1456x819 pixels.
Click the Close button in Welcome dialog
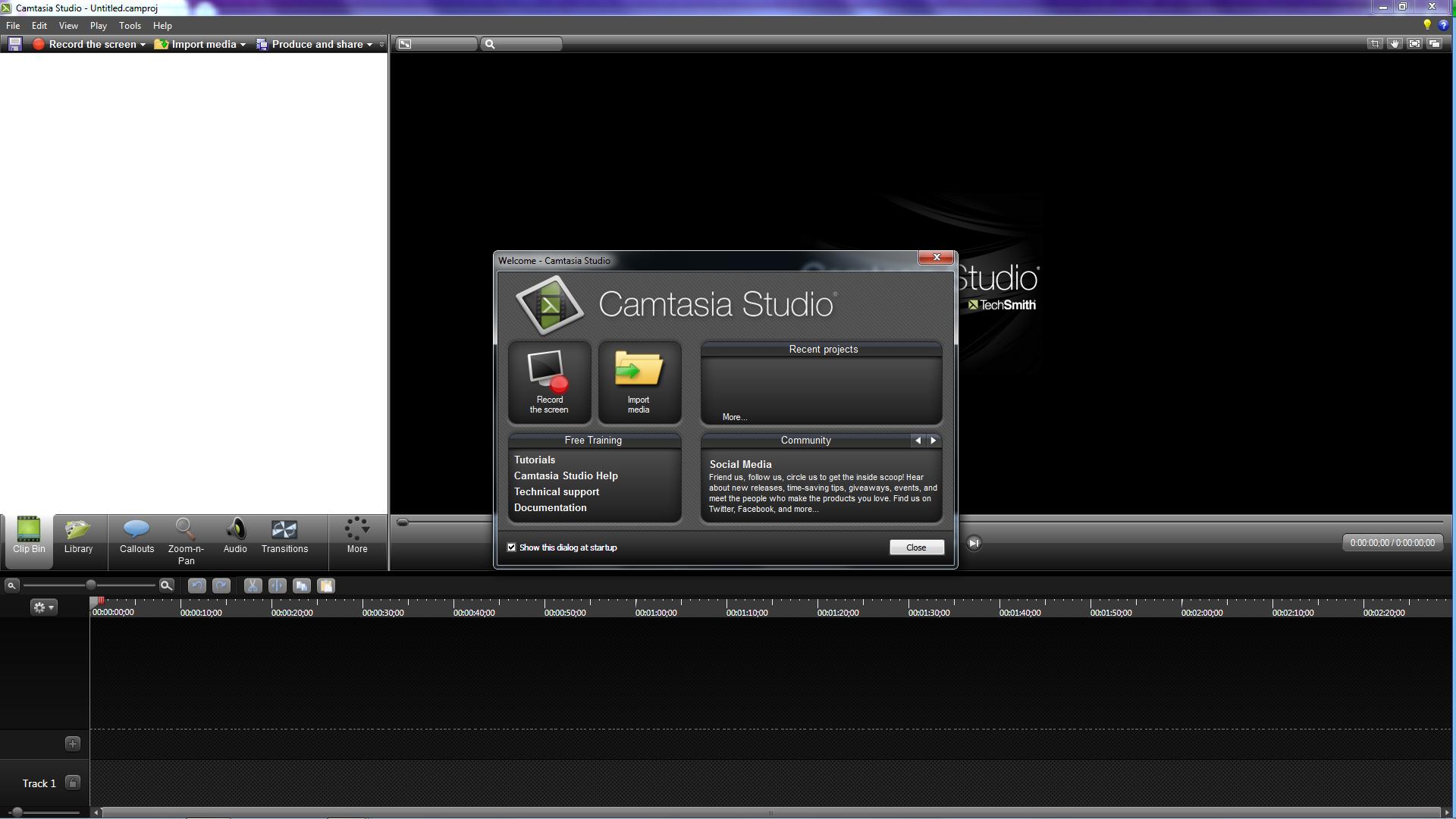coord(916,548)
